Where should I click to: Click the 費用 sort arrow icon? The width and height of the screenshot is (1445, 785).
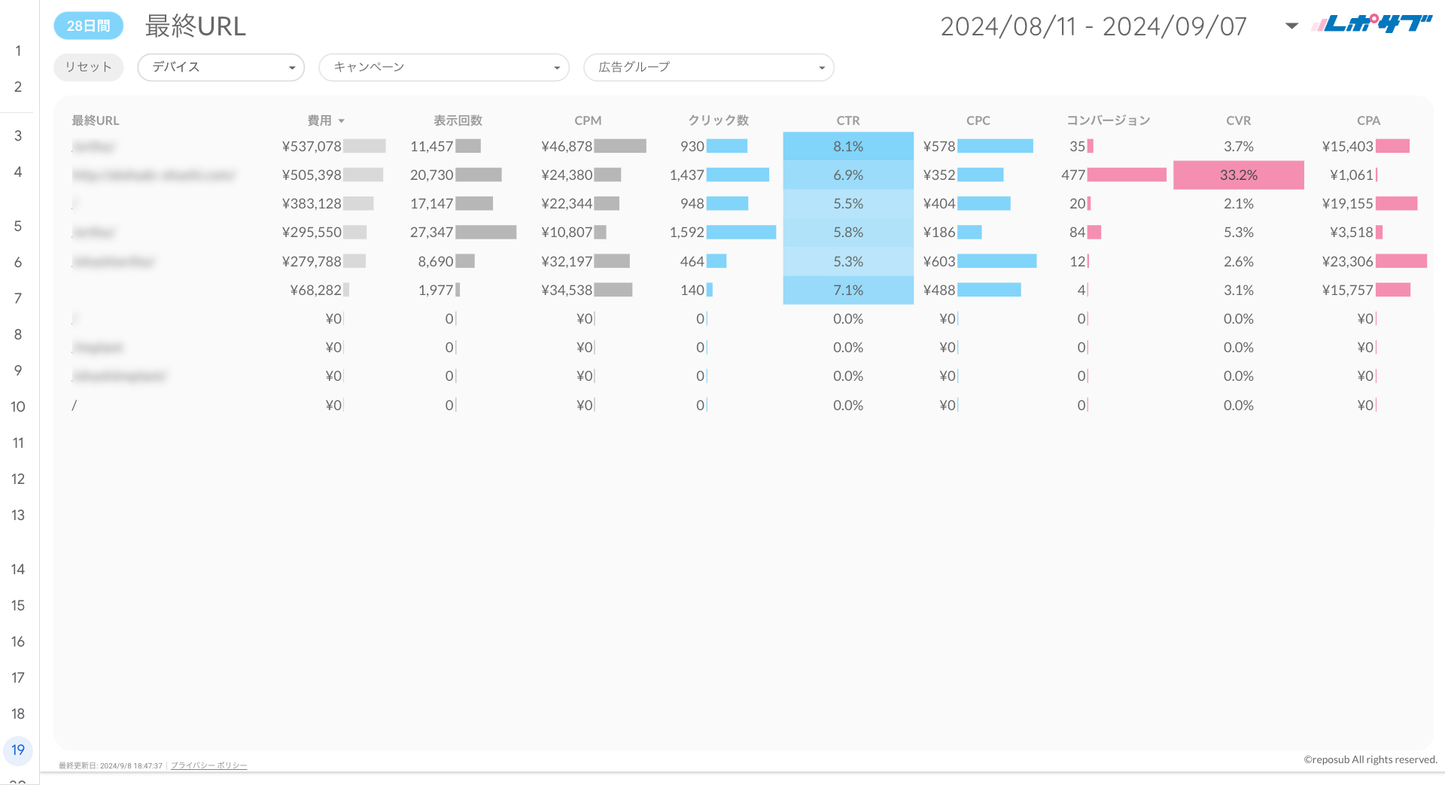(342, 121)
